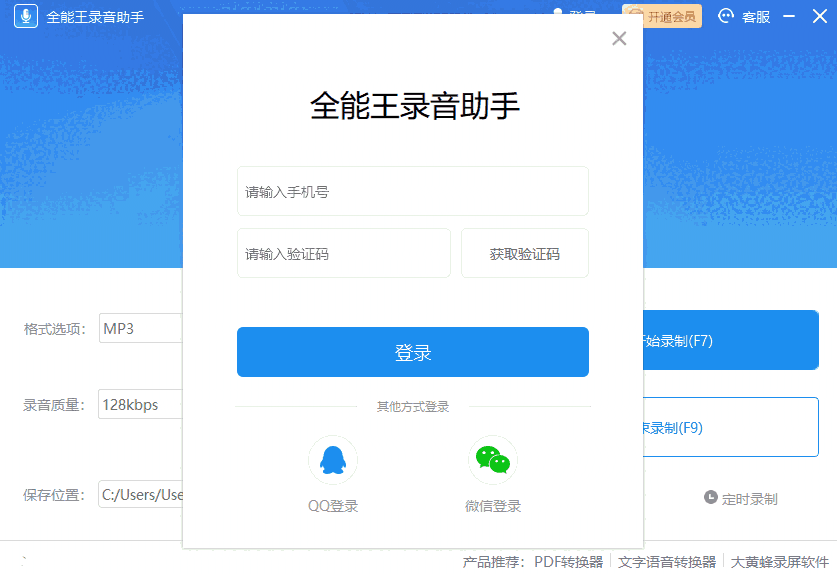Minimize the main application window
This screenshot has height=574, width=837.
[789, 17]
